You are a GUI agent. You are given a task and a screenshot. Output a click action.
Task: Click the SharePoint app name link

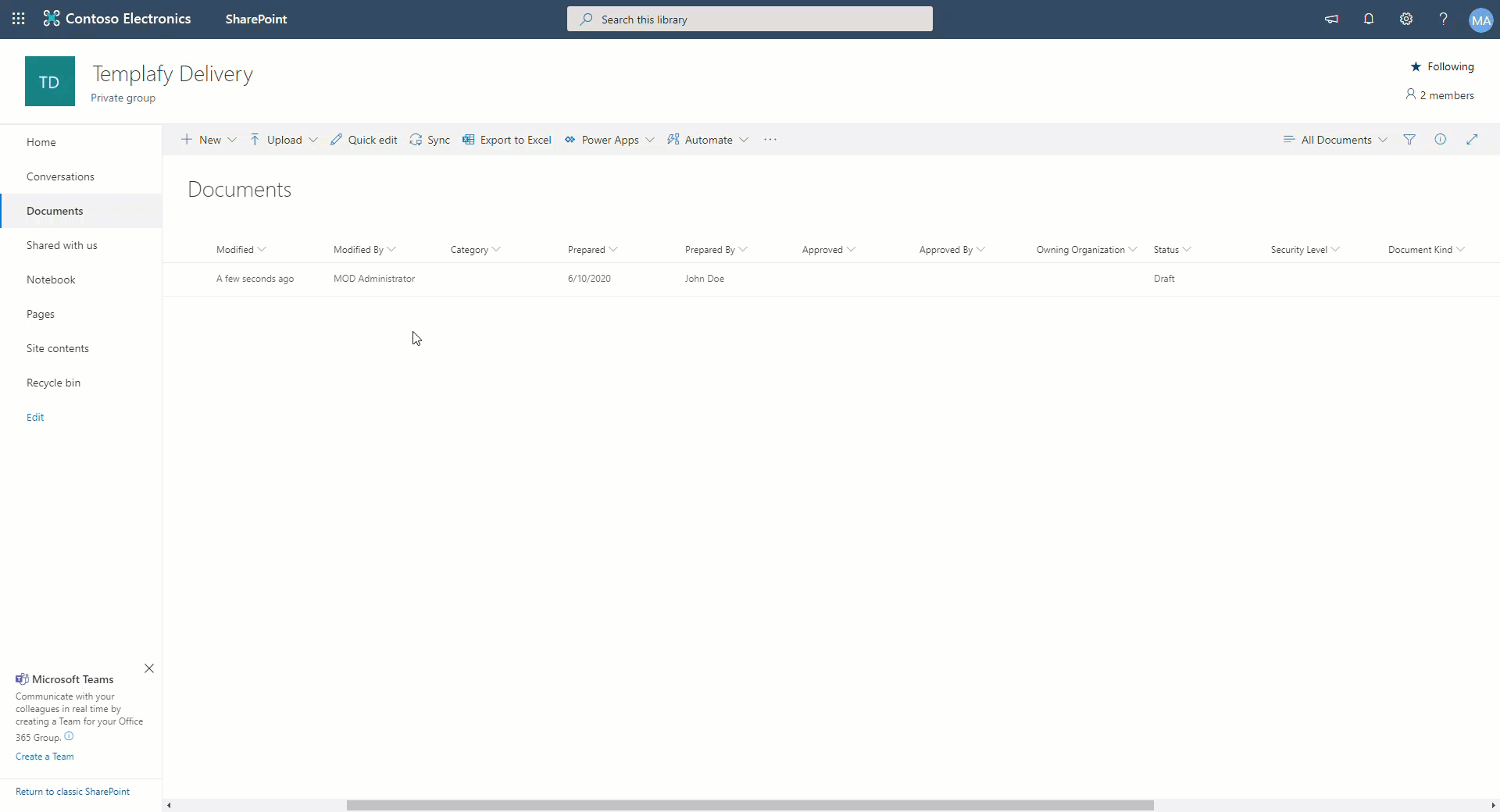256,19
